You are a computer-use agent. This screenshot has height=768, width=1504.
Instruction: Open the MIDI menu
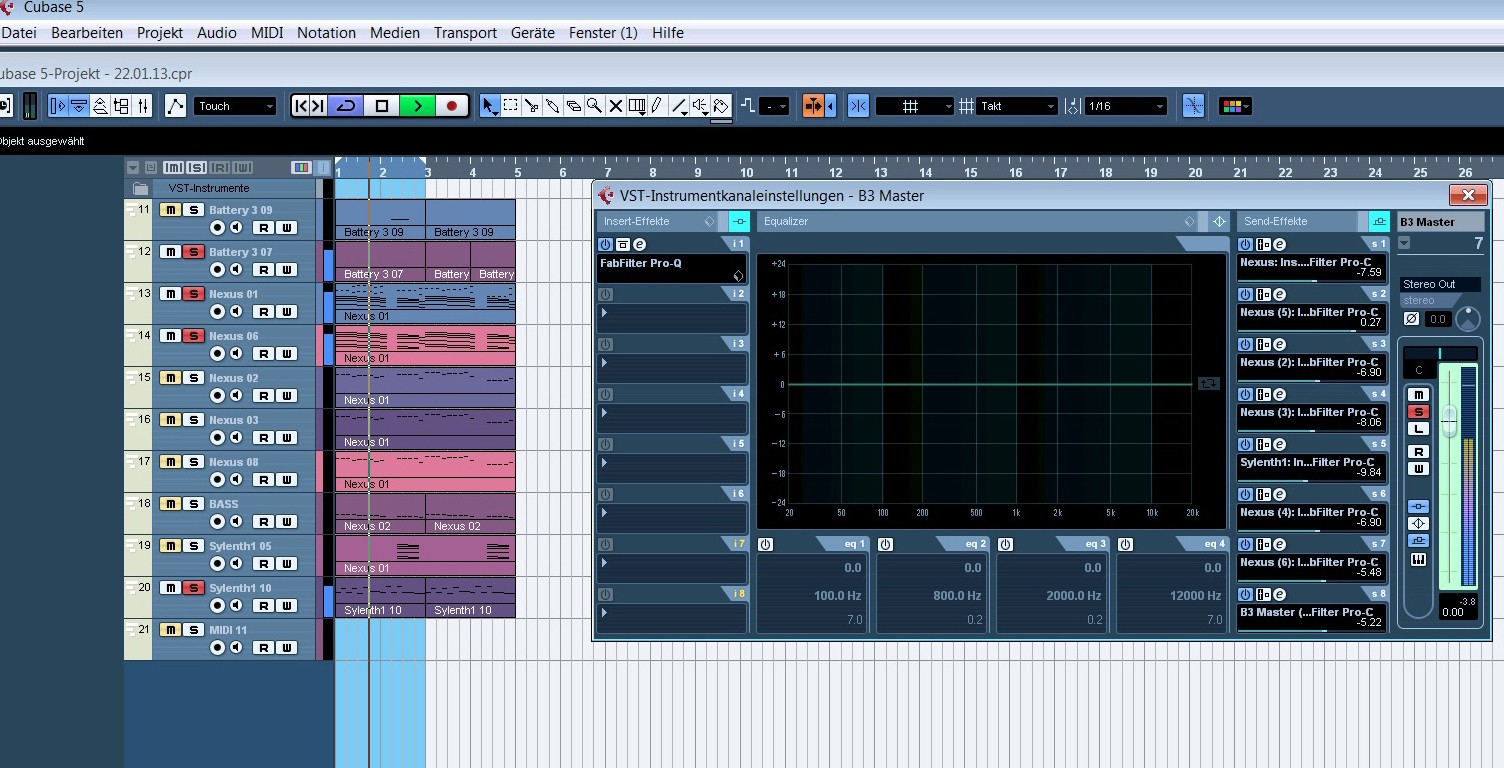pyautogui.click(x=267, y=33)
